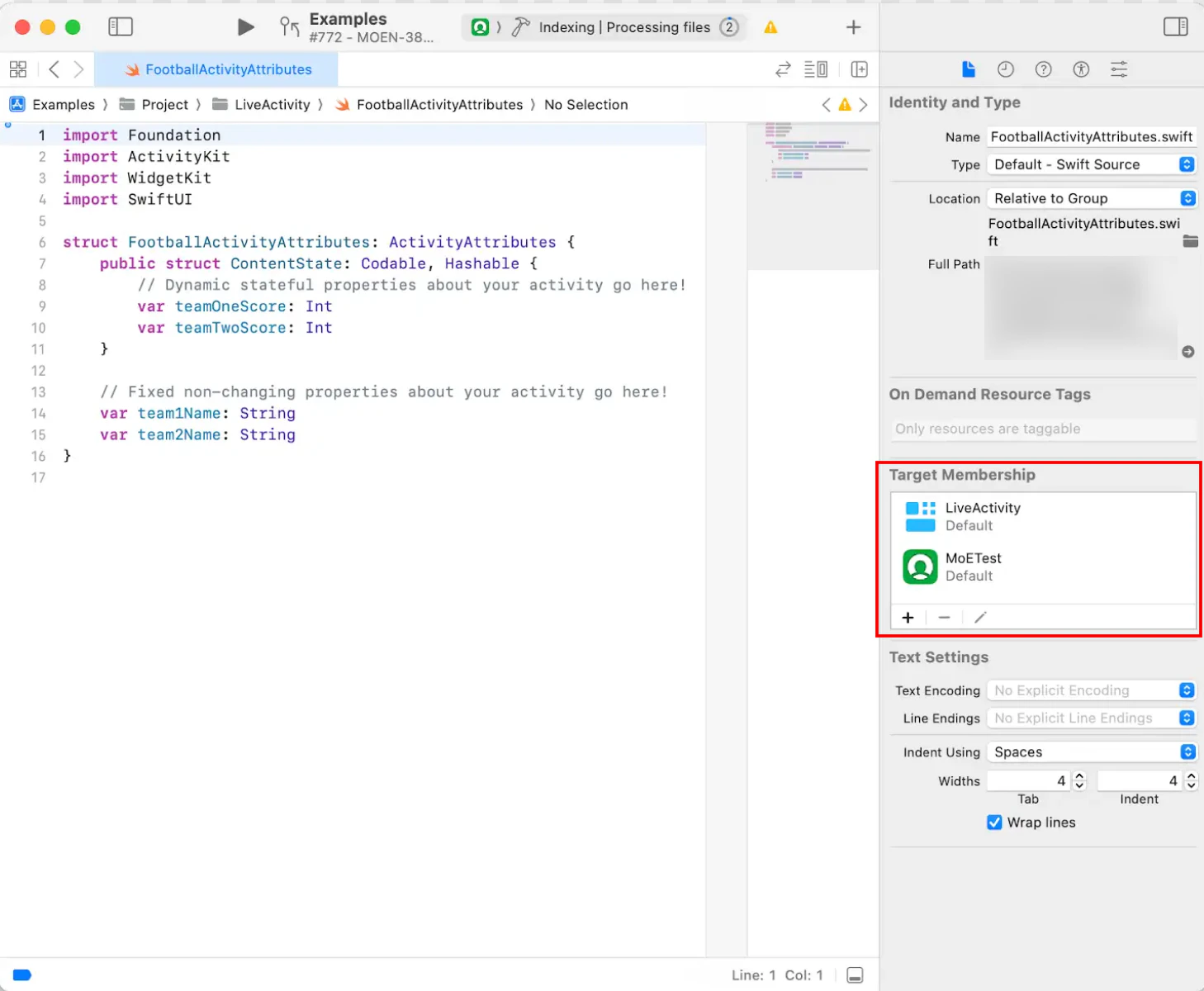This screenshot has height=991, width=1204.
Task: Click LiveActivity in the breadcrumb path
Action: [271, 105]
